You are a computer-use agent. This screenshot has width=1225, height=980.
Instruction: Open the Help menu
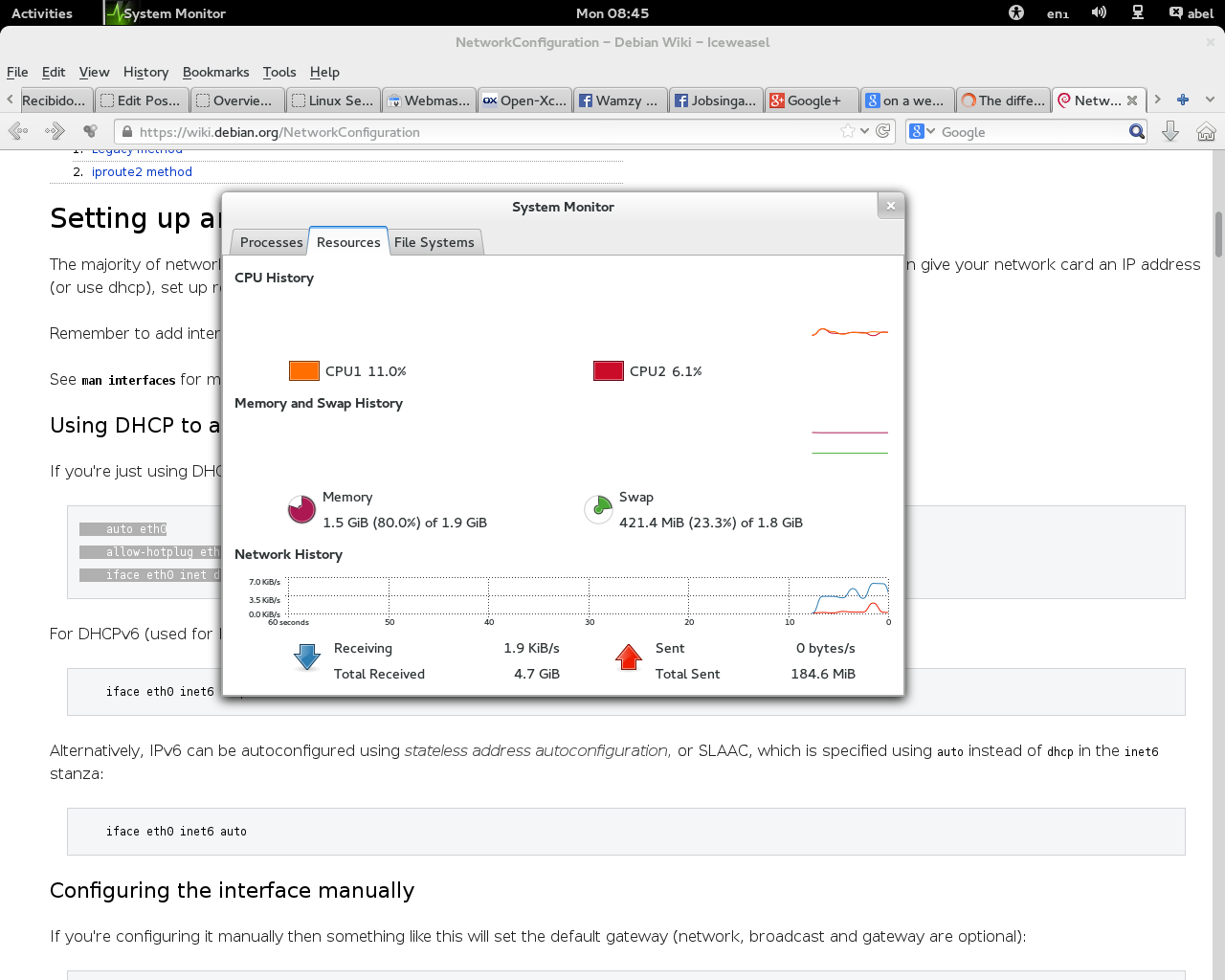click(324, 72)
